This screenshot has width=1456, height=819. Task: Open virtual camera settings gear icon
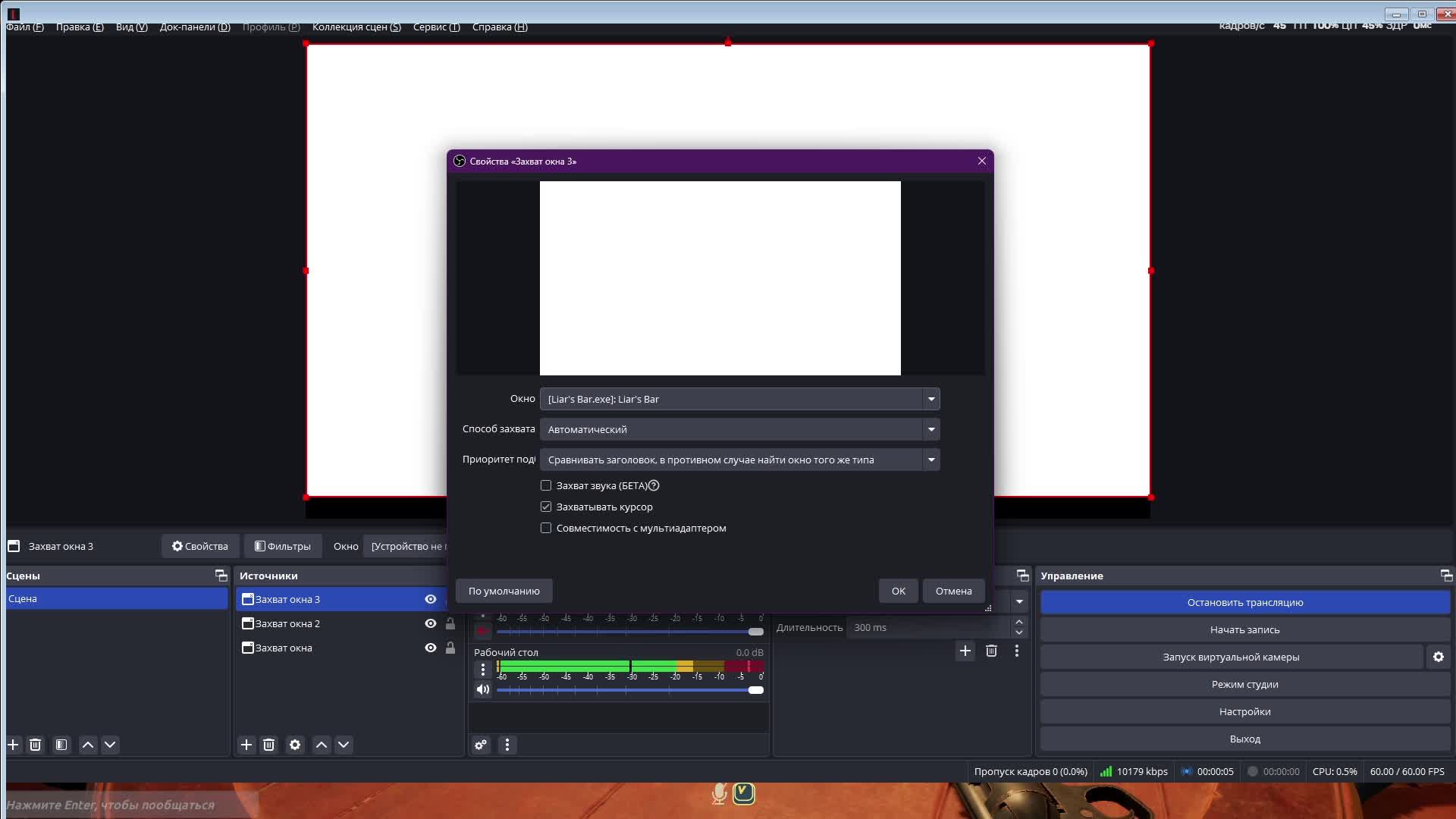(1438, 657)
